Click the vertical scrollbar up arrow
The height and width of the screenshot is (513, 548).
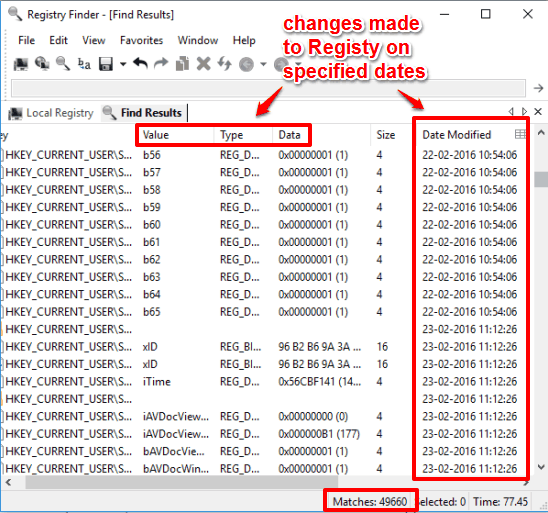click(541, 132)
